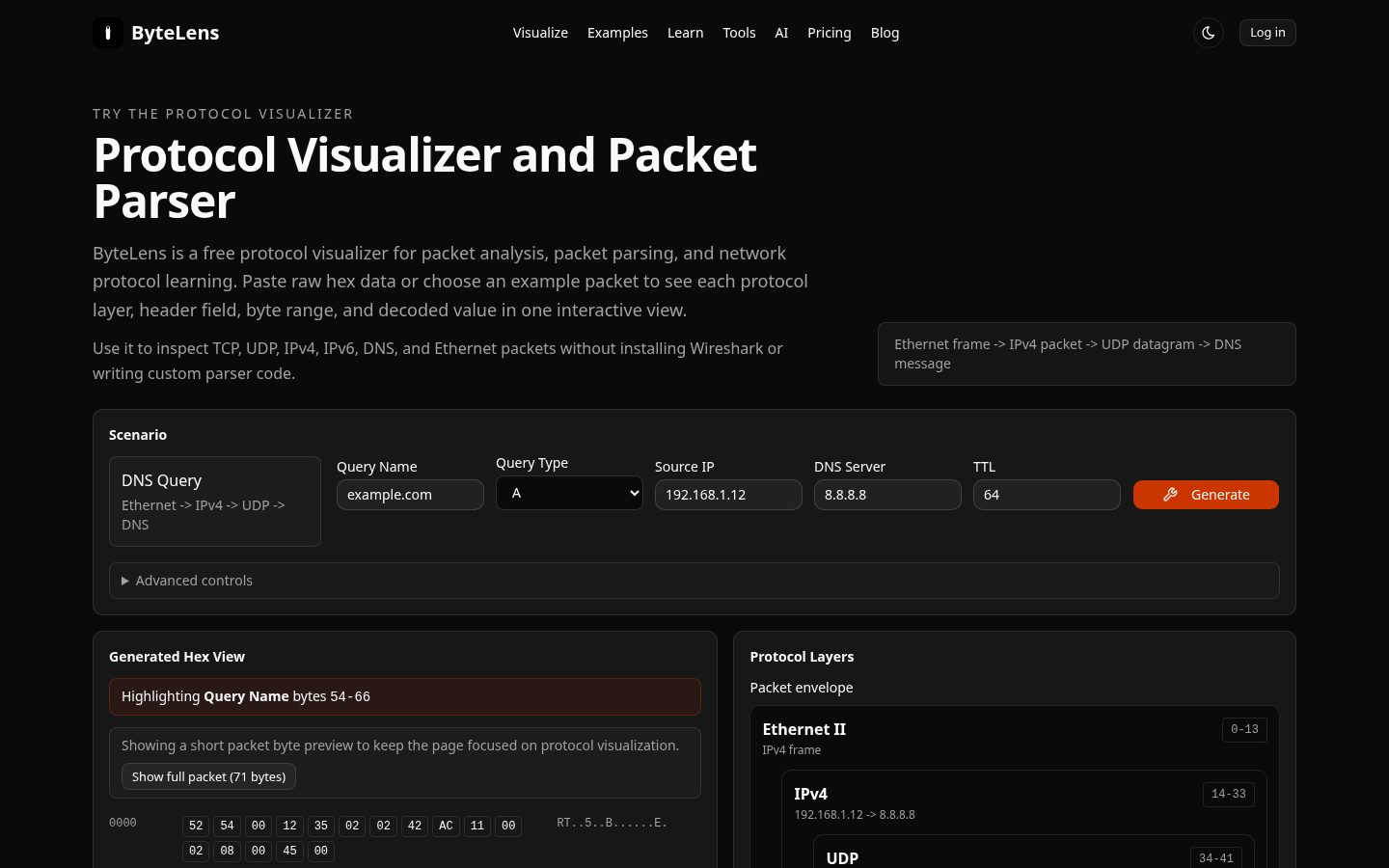Select the TTL input box
Viewport: 1389px width, 868px height.
1047,495
